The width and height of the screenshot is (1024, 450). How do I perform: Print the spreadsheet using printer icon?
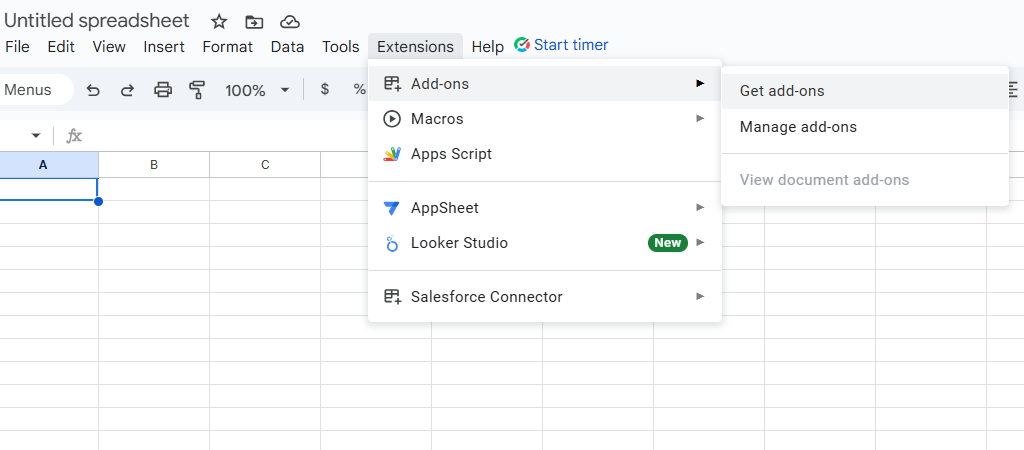click(x=163, y=90)
